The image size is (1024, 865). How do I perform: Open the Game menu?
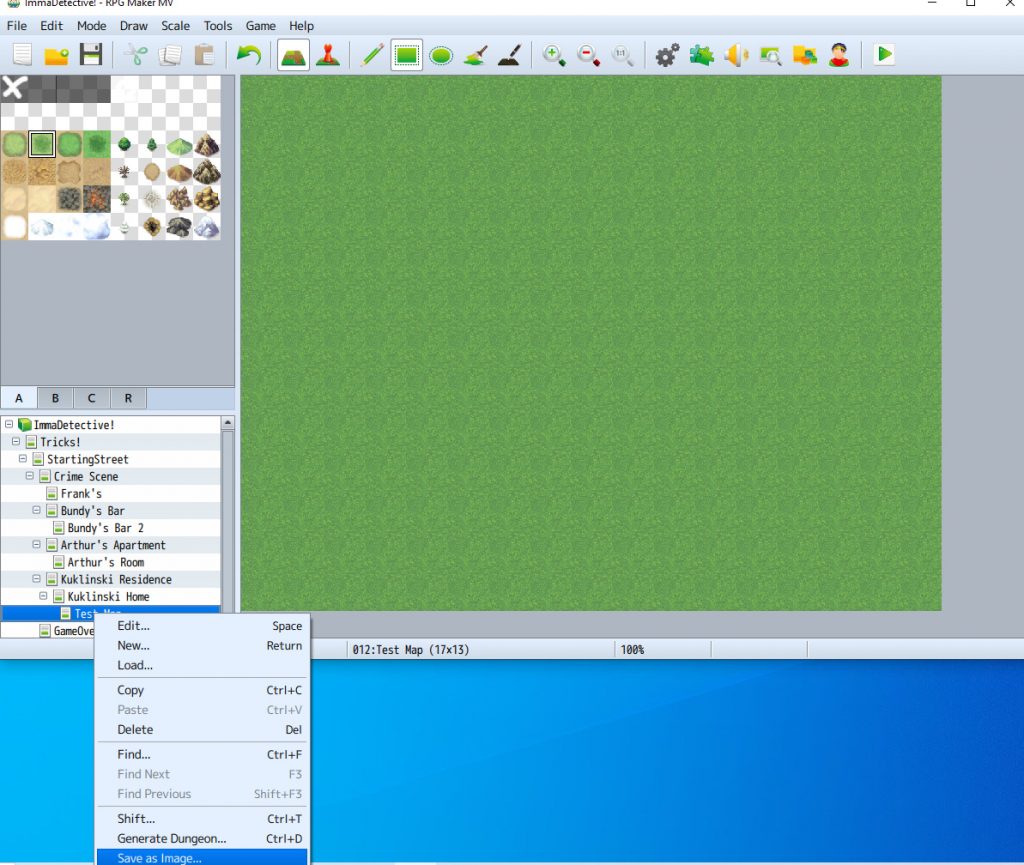(260, 25)
